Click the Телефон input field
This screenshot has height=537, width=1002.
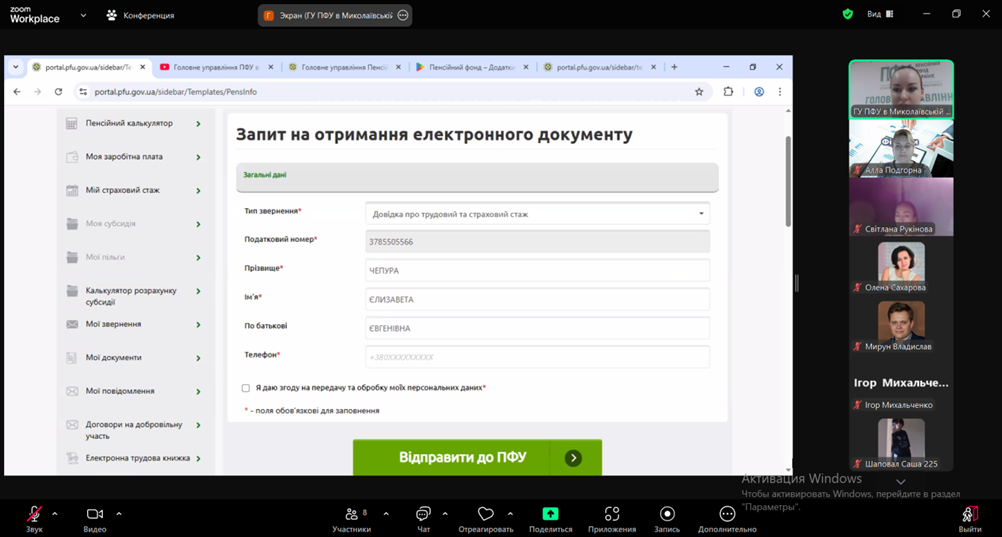coord(537,357)
